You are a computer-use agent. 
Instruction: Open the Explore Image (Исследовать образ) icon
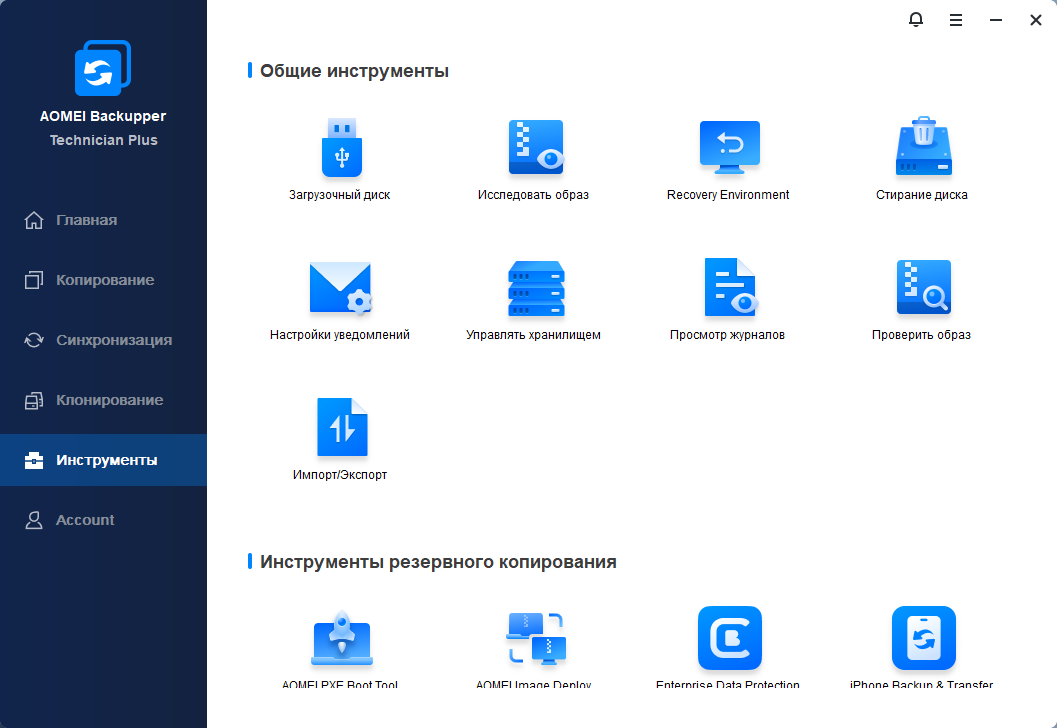point(536,148)
